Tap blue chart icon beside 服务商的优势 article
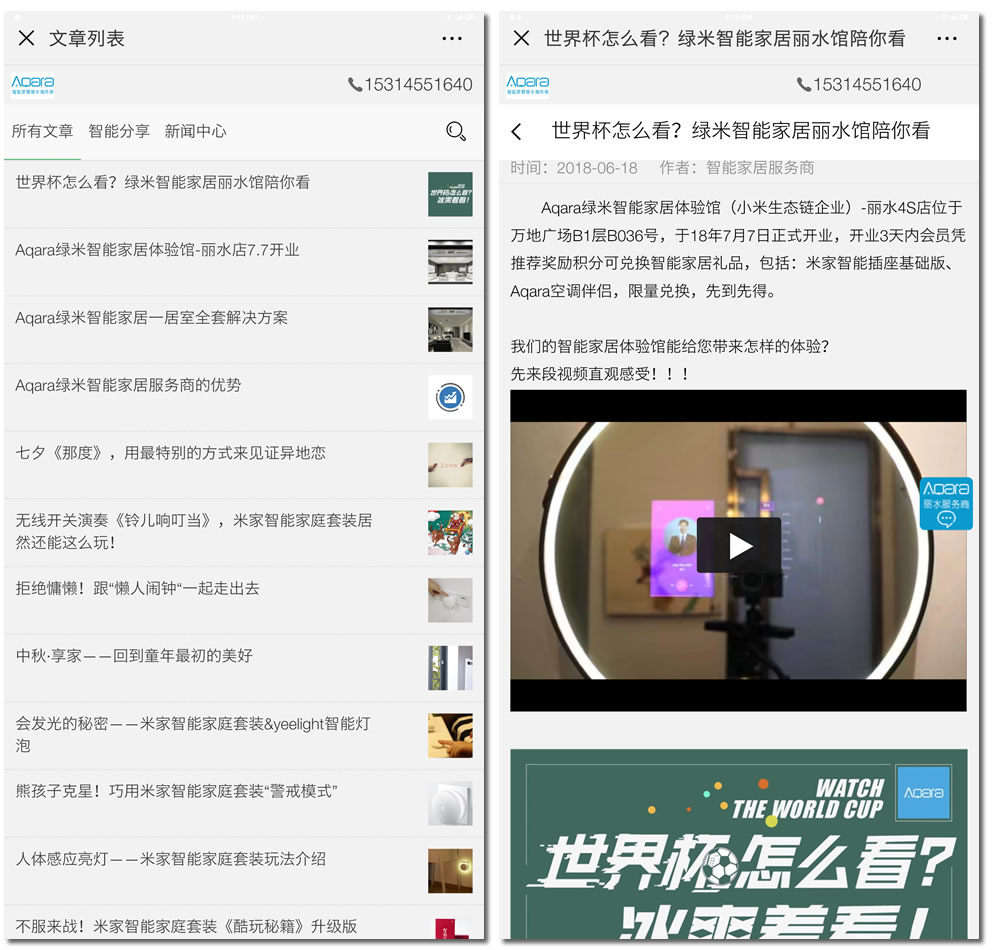 tap(450, 397)
